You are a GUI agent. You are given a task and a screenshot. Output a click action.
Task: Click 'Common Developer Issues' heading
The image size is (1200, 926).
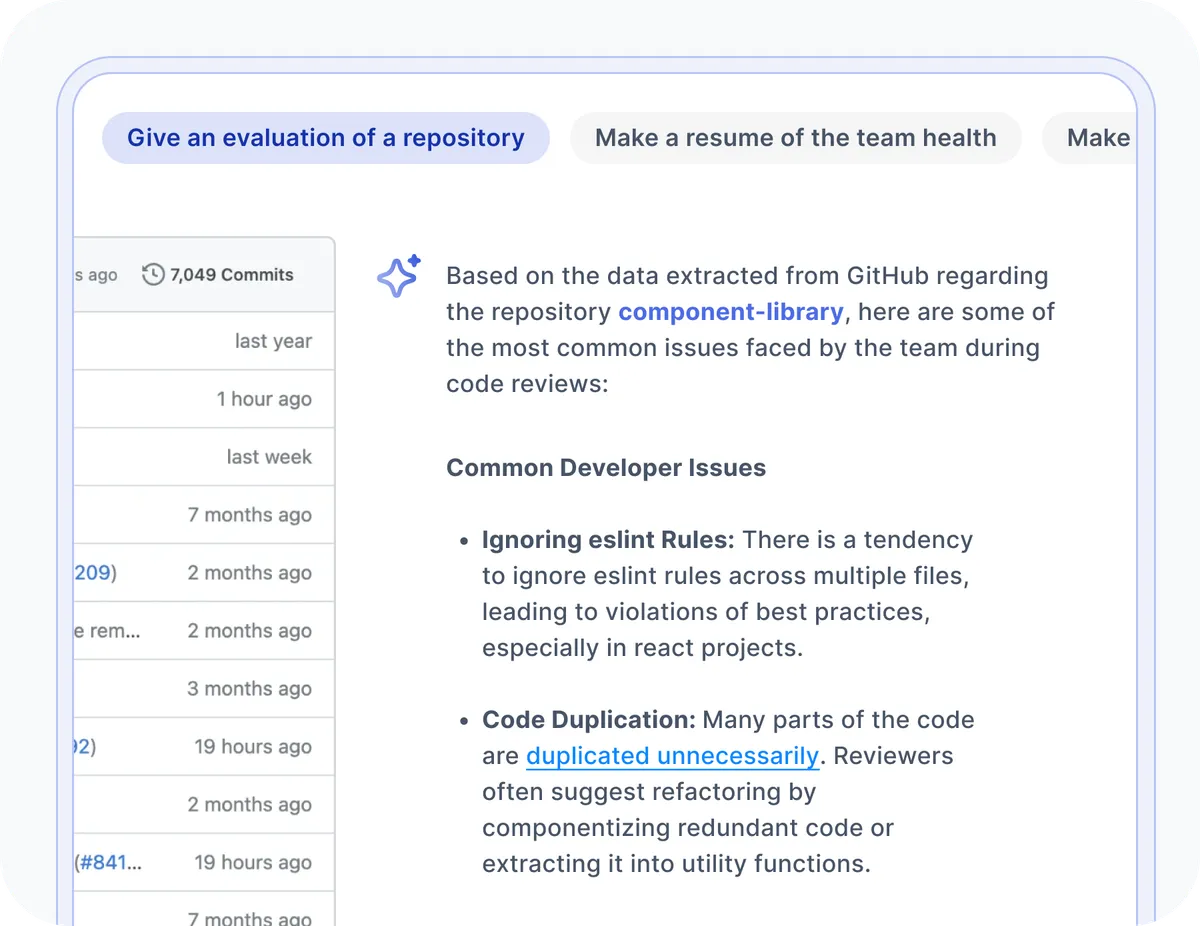tap(606, 468)
